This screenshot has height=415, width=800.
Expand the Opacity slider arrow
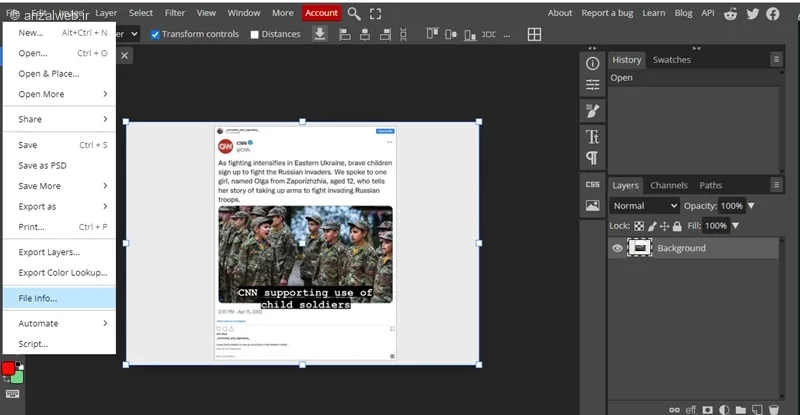[x=751, y=206]
